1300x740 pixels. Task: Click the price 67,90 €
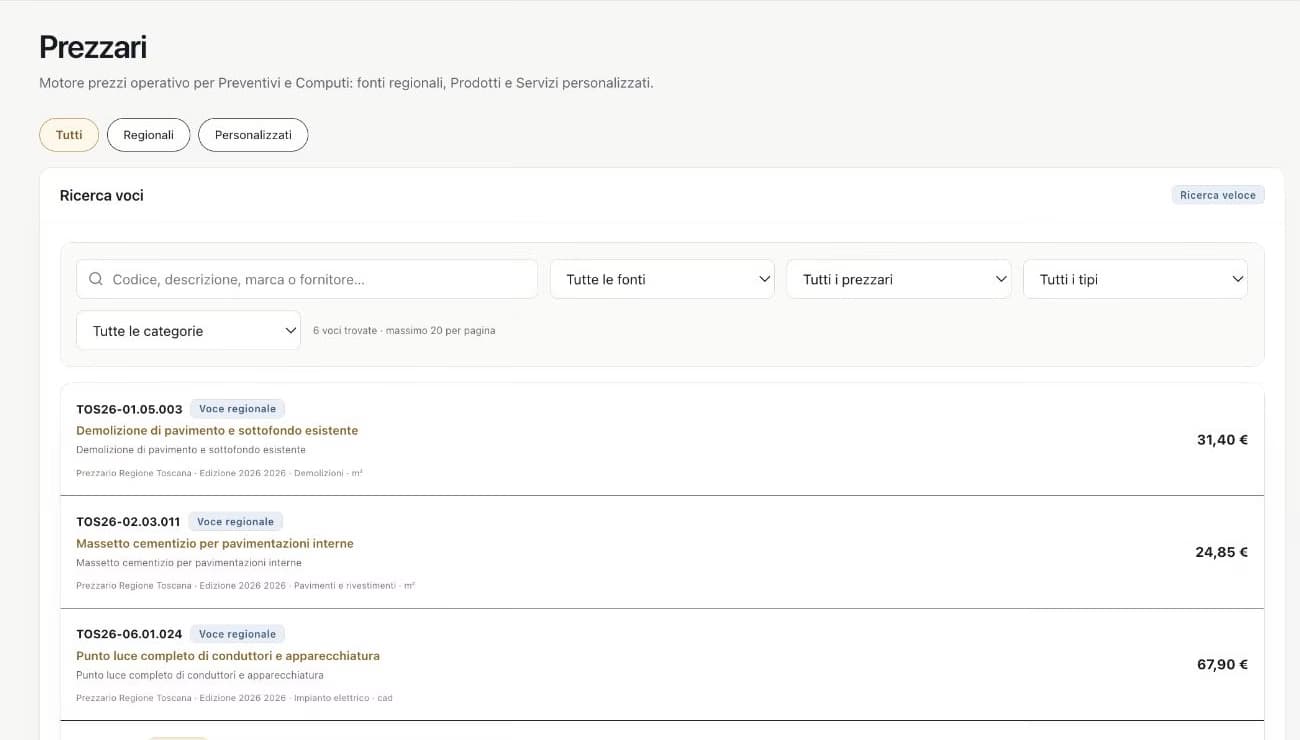1222,664
